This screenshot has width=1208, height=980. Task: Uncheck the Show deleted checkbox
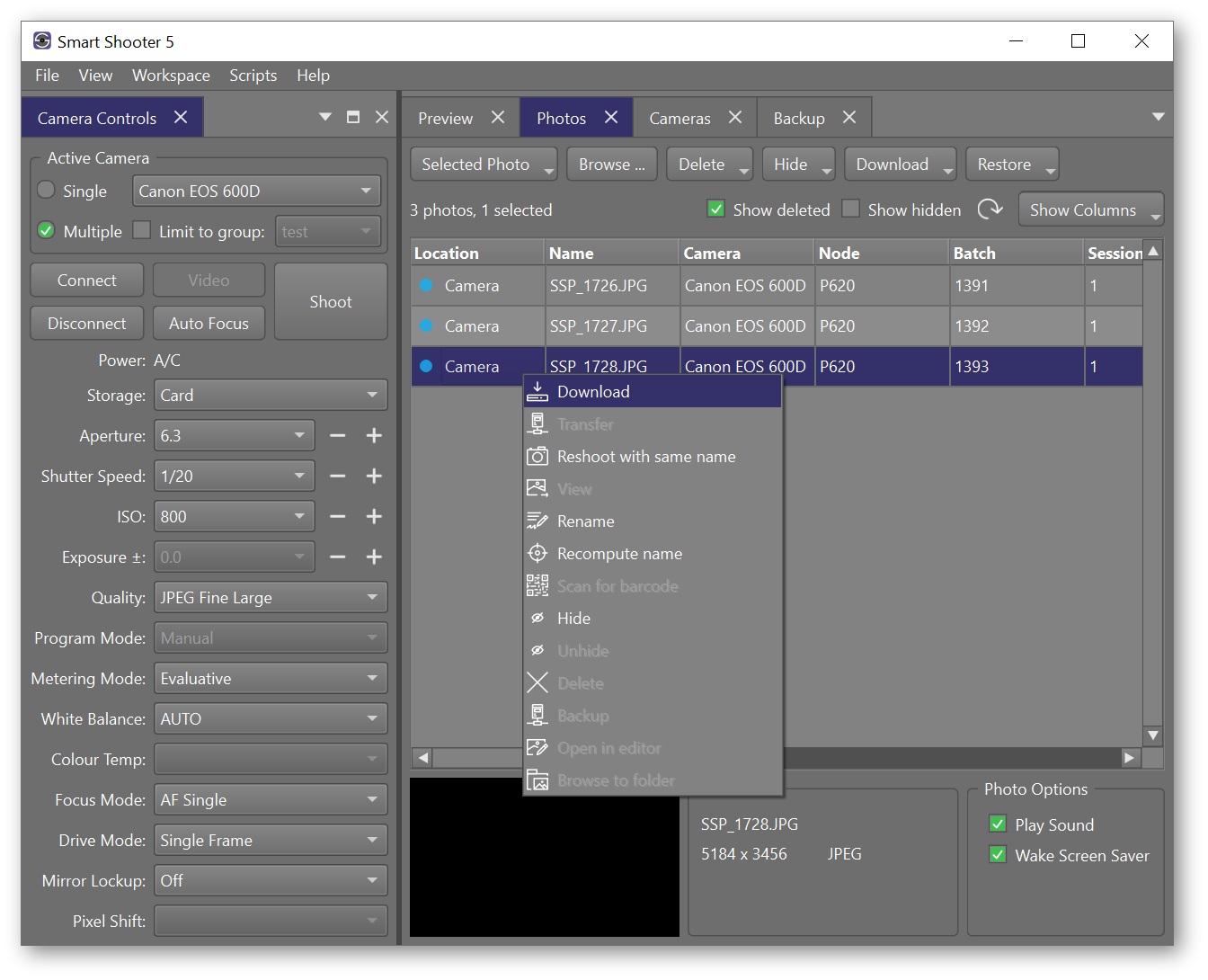tap(715, 209)
